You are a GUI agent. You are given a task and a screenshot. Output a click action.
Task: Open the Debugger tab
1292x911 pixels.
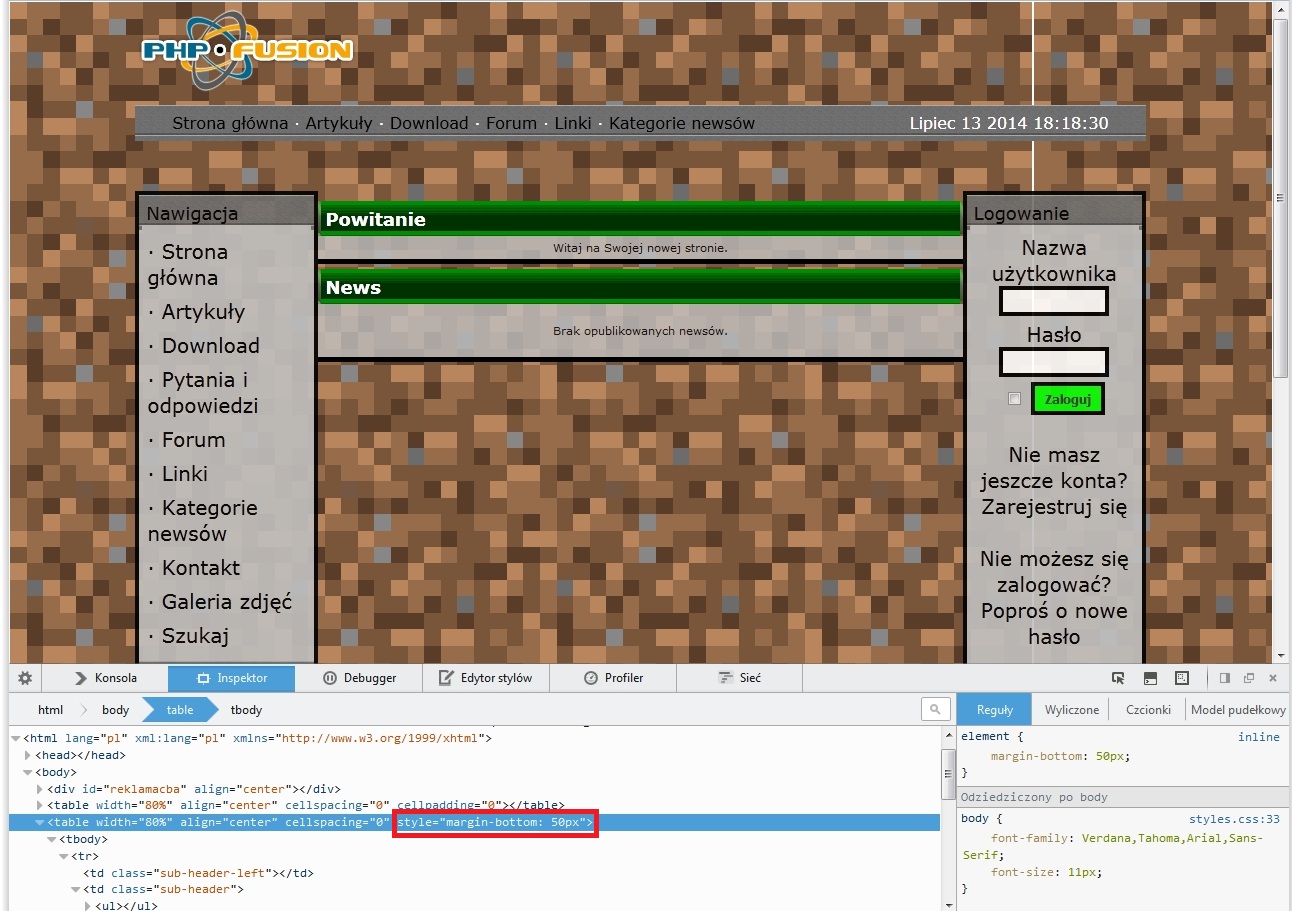click(359, 678)
